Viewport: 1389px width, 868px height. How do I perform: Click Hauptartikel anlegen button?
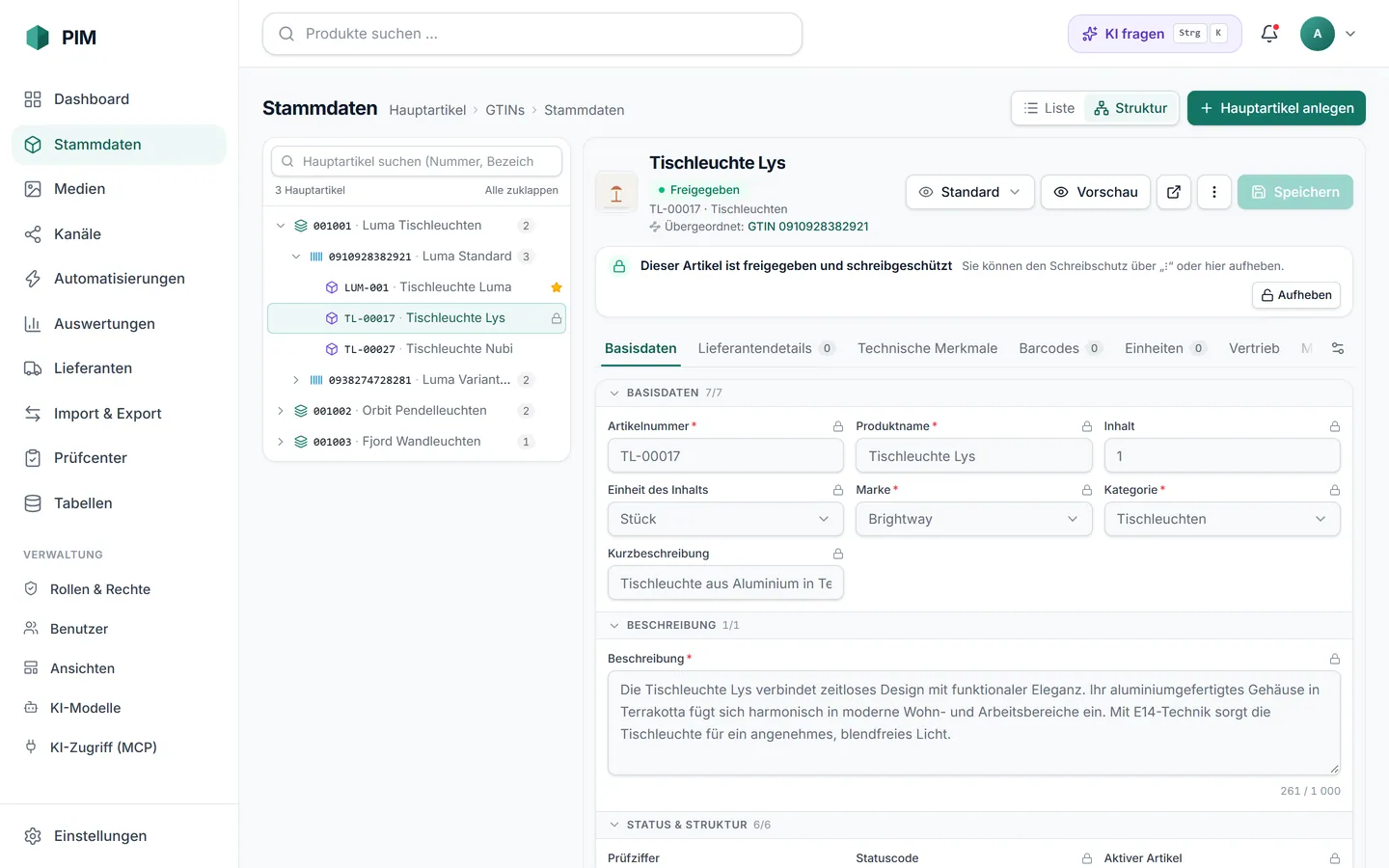tap(1276, 108)
